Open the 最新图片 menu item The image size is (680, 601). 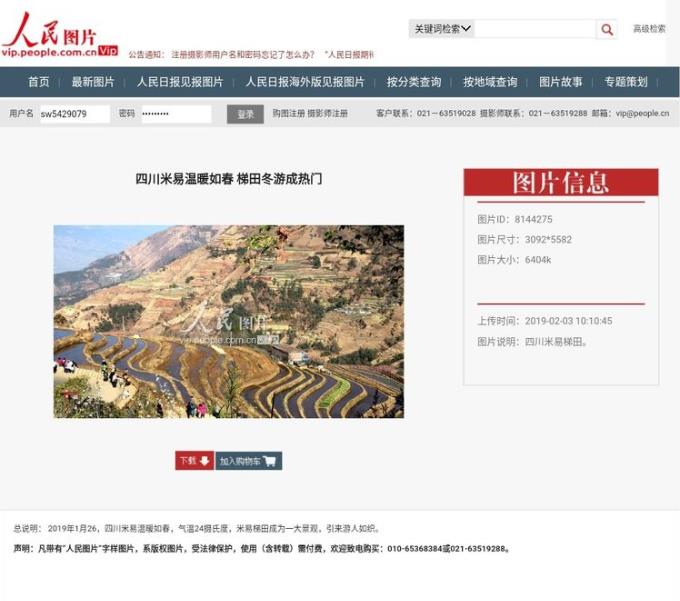pyautogui.click(x=93, y=82)
